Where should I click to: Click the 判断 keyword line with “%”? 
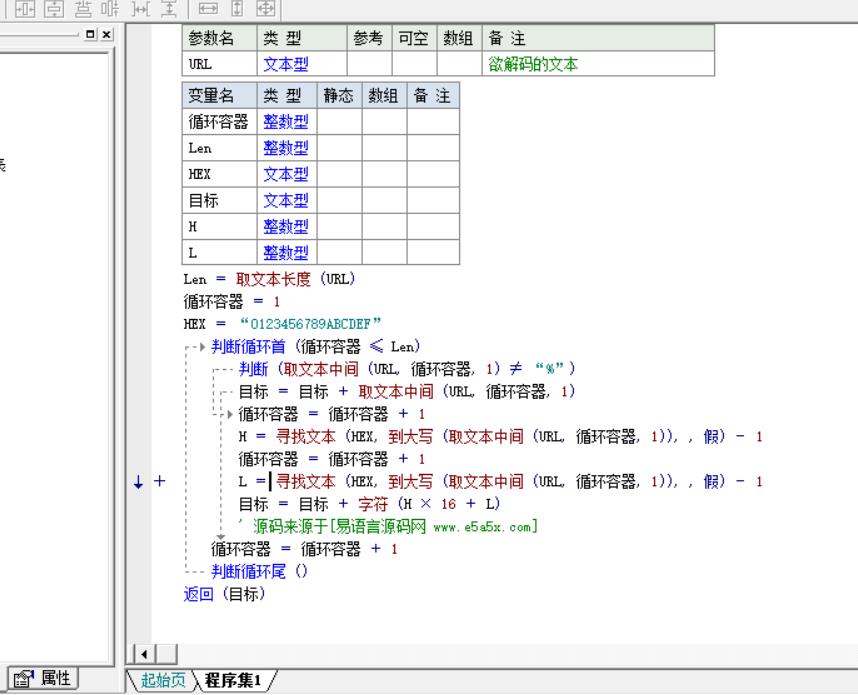point(407,369)
